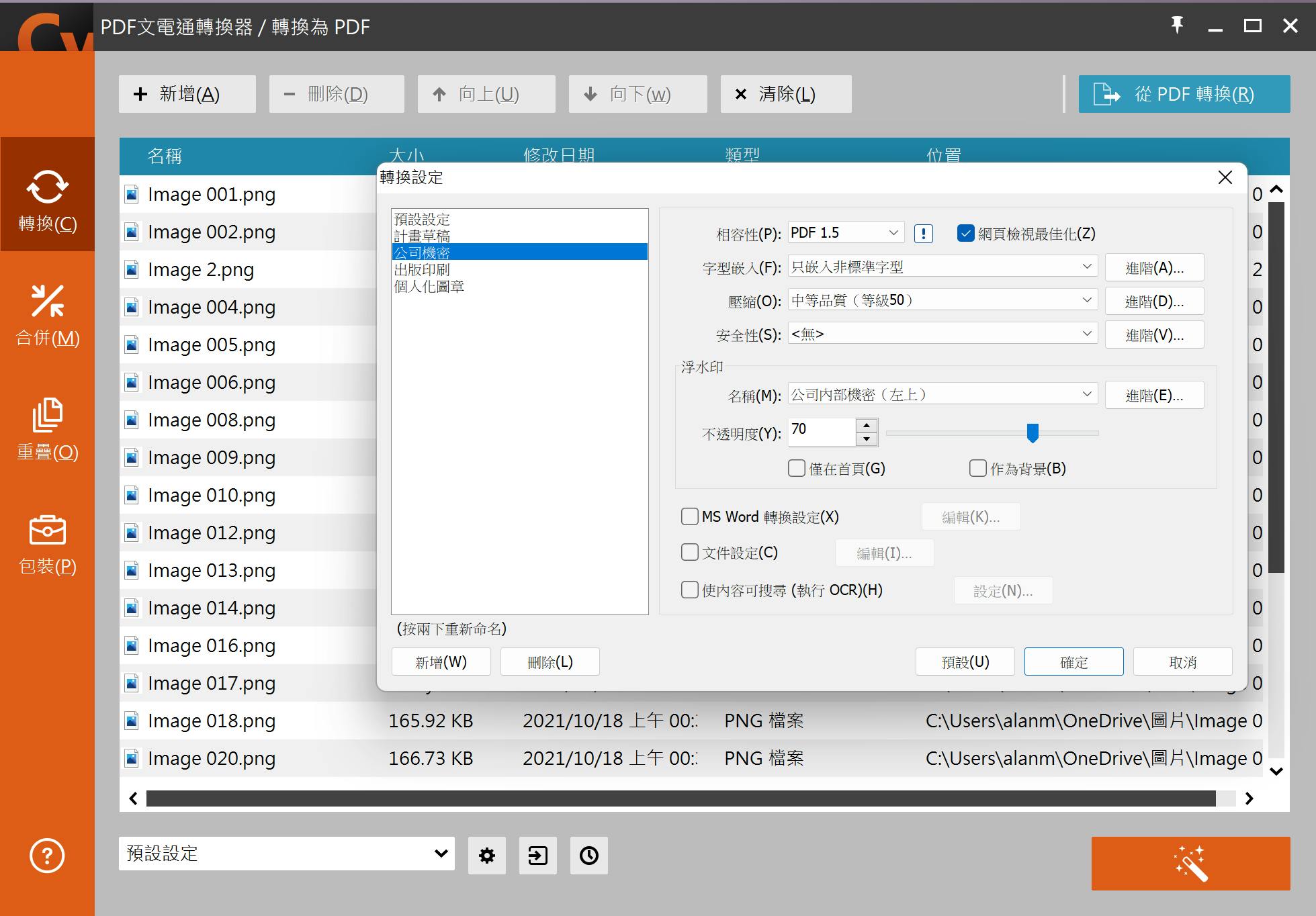The height and width of the screenshot is (916, 1316).
Task: Click the gear settings icon below list
Action: [x=486, y=856]
